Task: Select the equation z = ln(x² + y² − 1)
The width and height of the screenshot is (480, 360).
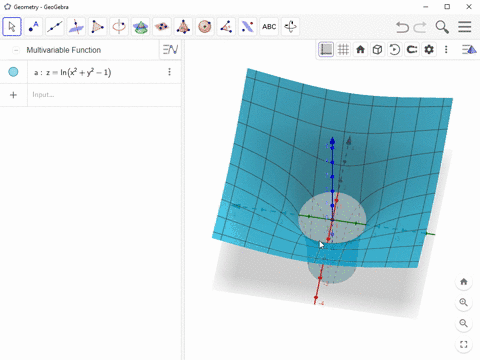Action: 72,72
